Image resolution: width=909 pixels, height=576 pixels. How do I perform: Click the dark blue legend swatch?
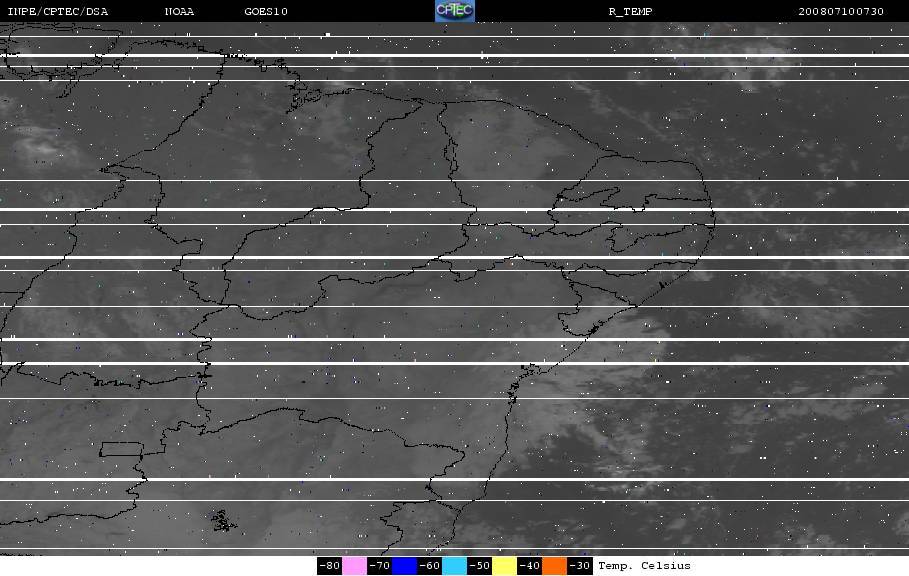(x=404, y=566)
